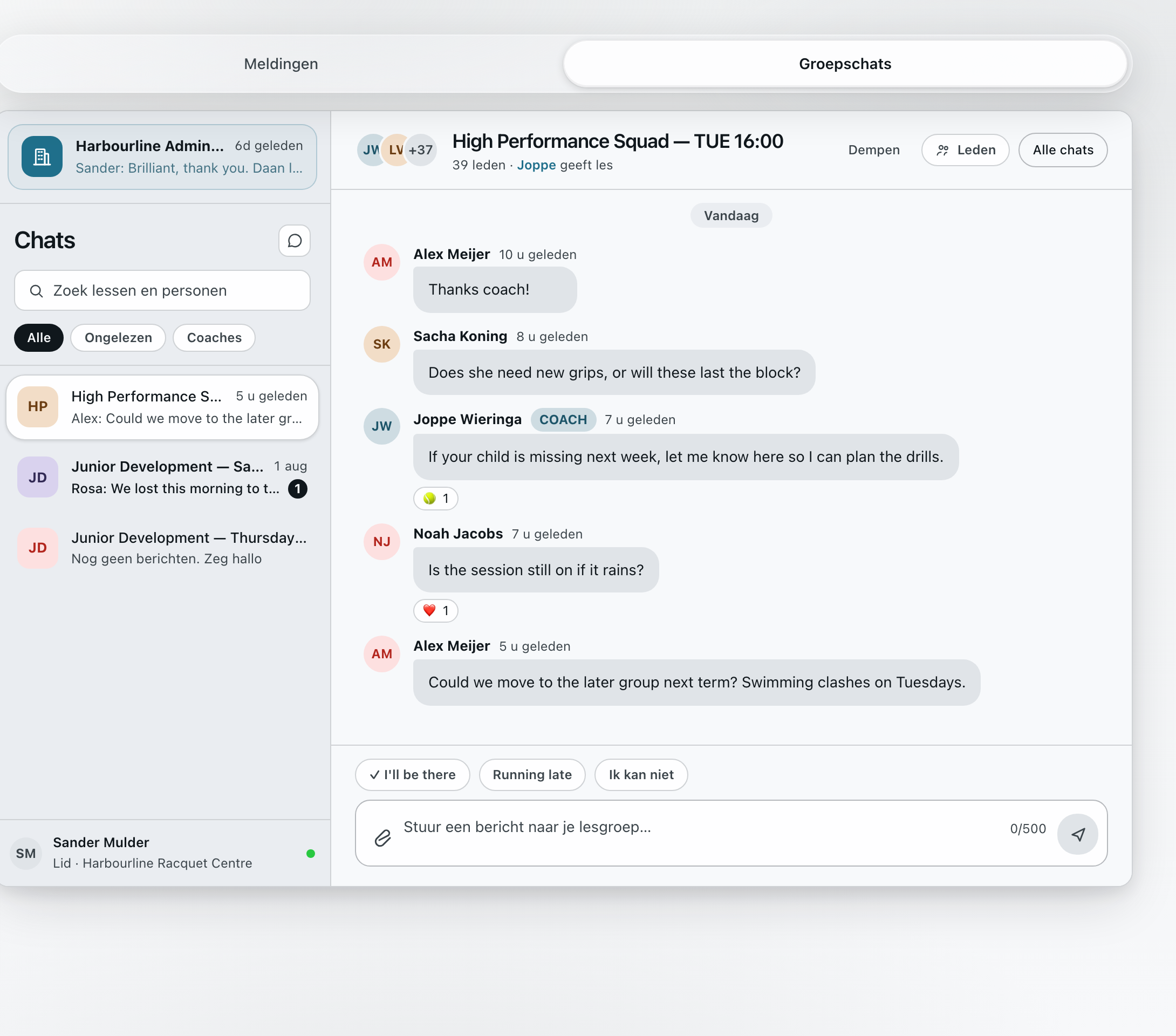1176x1036 pixels.
Task: Click Noah Jacobs' NJ avatar
Action: (381, 542)
